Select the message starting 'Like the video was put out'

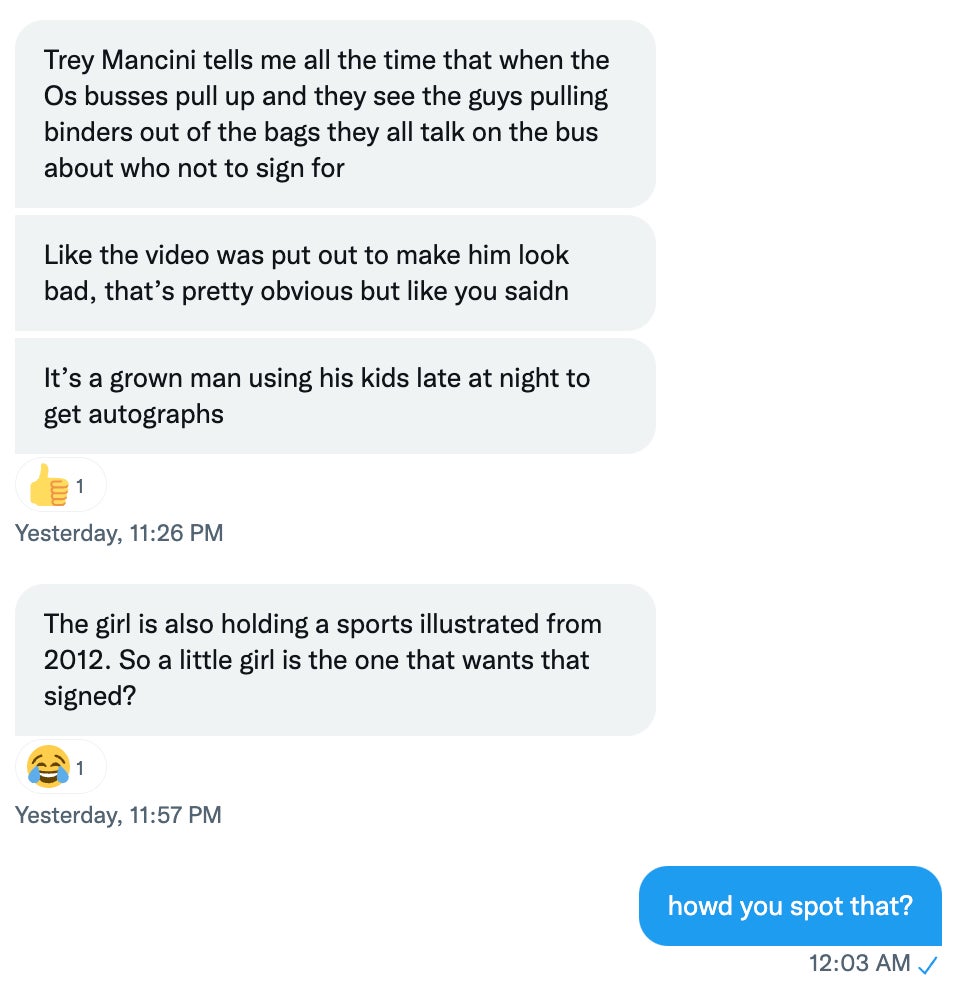(335, 273)
